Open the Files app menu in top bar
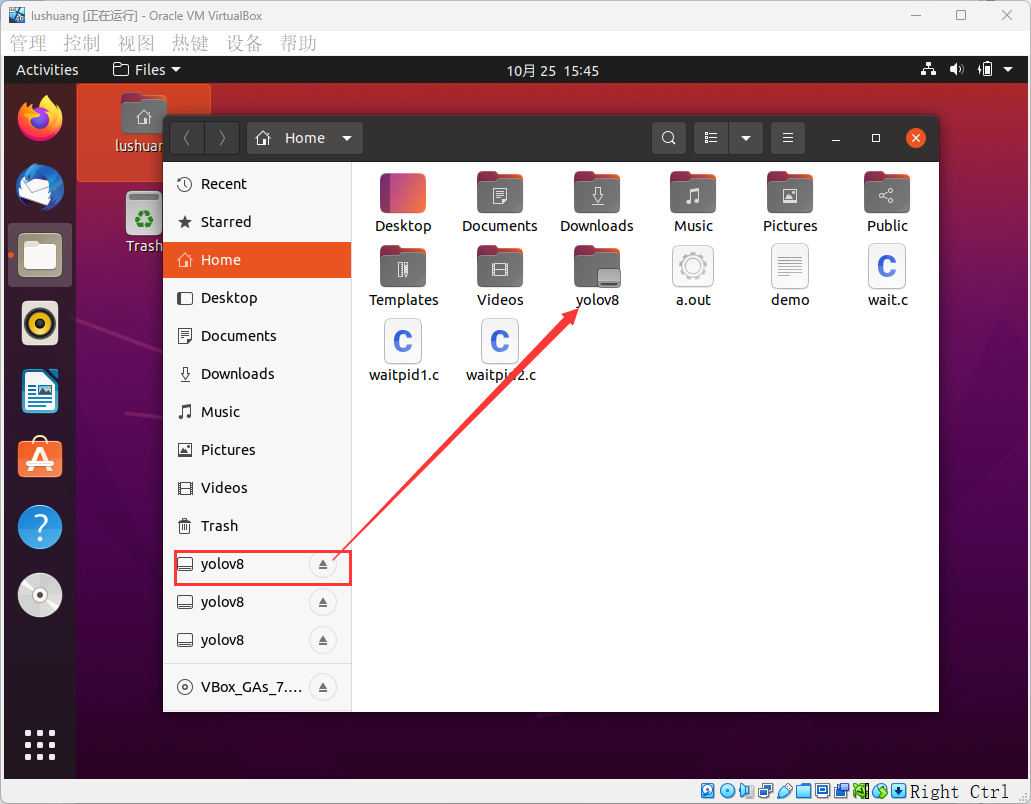The width and height of the screenshot is (1031, 804). pos(147,70)
